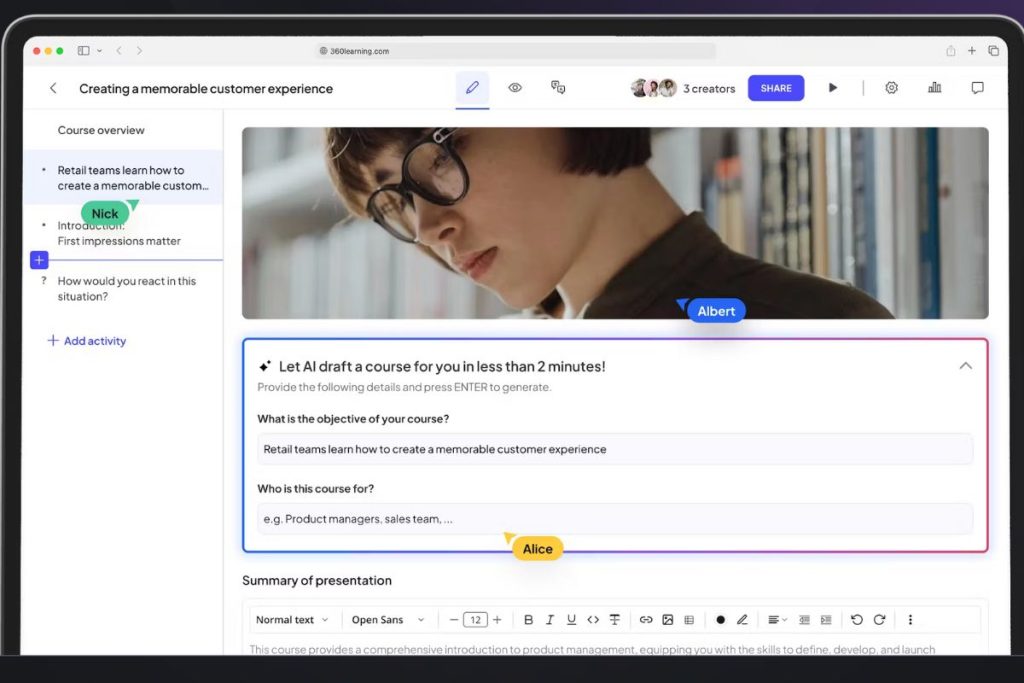
Task: Open the eye preview mode
Action: (x=515, y=88)
